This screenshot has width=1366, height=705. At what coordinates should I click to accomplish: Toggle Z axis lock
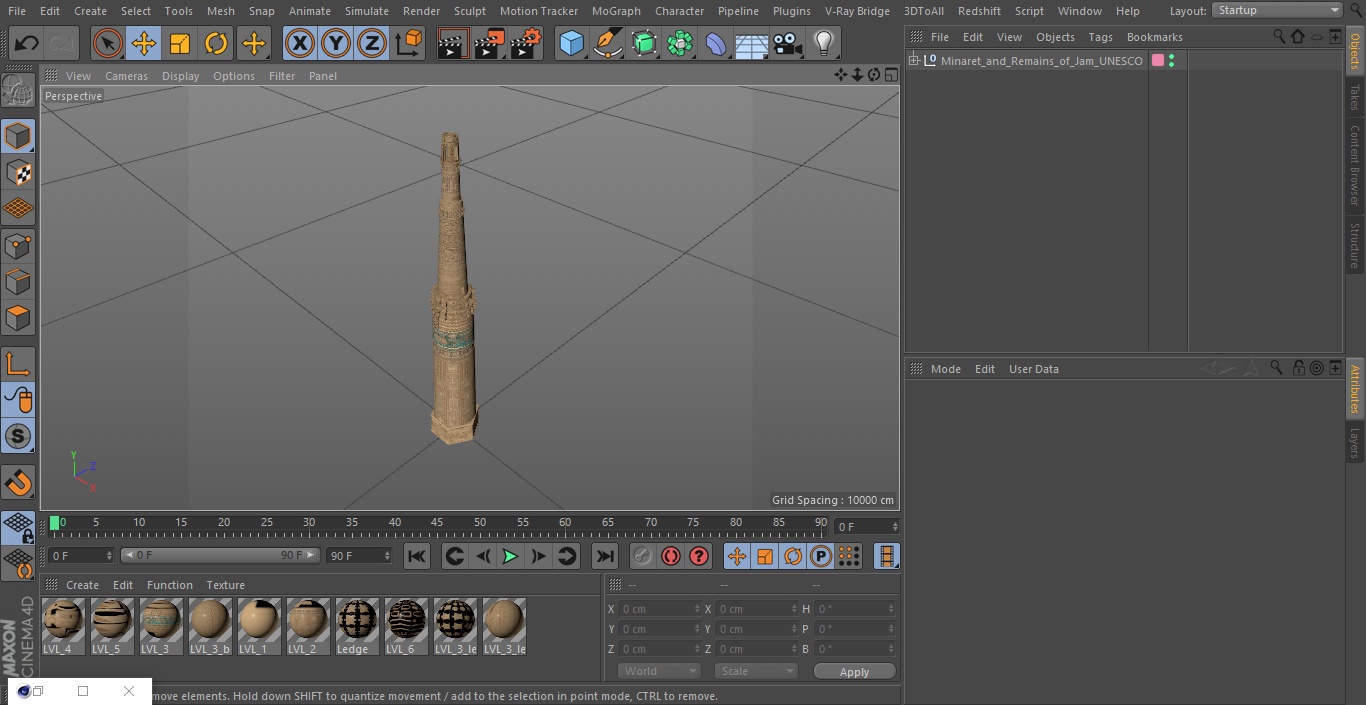click(x=372, y=43)
